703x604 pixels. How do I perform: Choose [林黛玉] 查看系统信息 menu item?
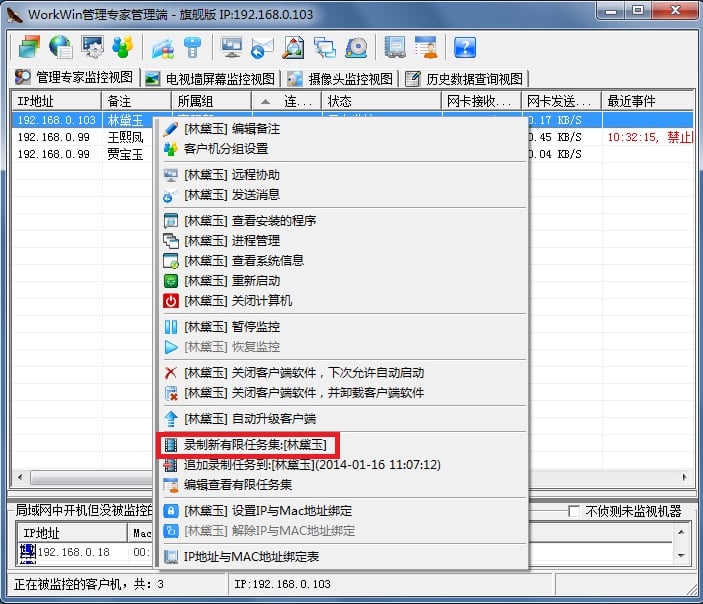[x=341, y=261]
